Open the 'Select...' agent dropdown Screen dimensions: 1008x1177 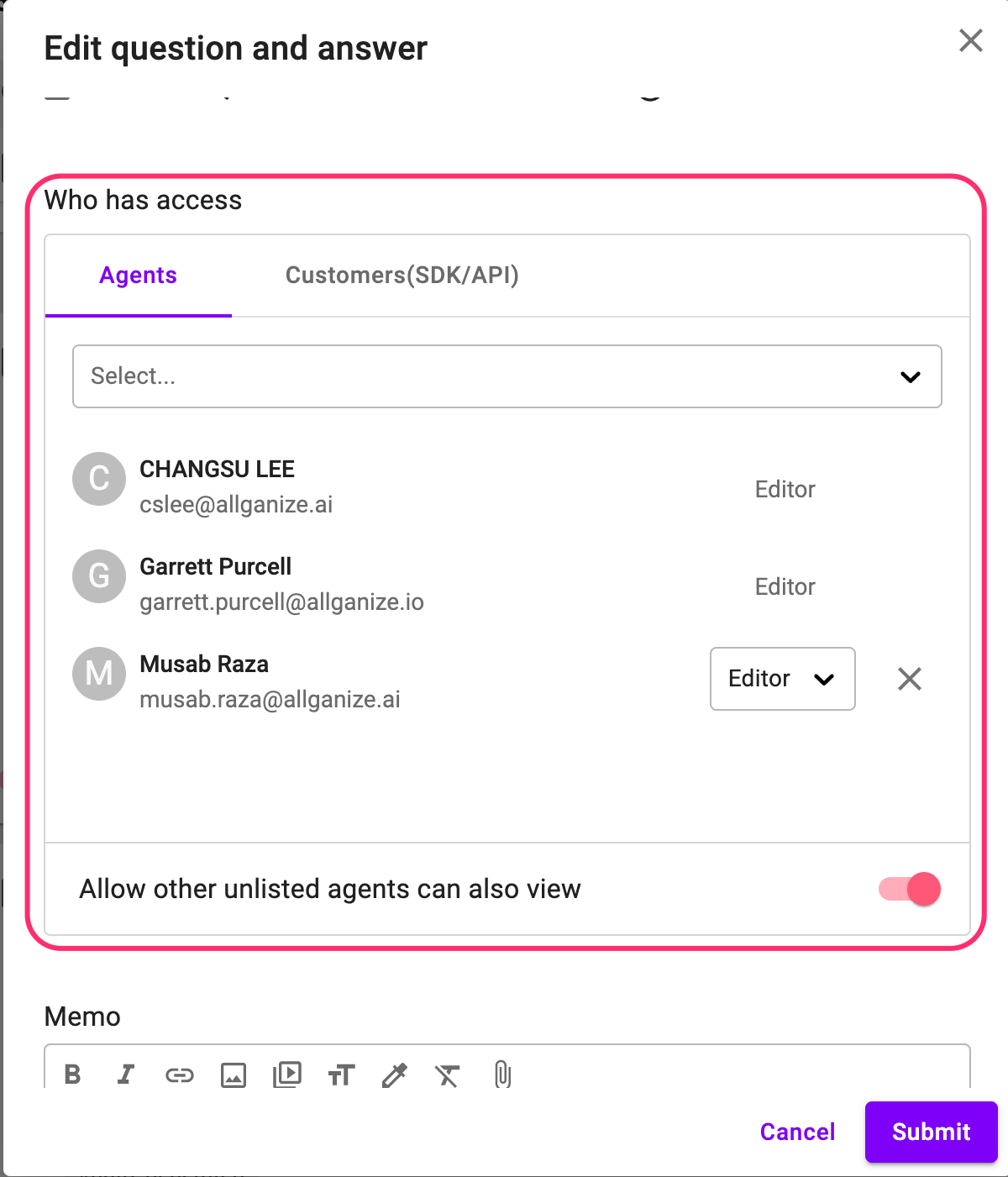(x=507, y=376)
